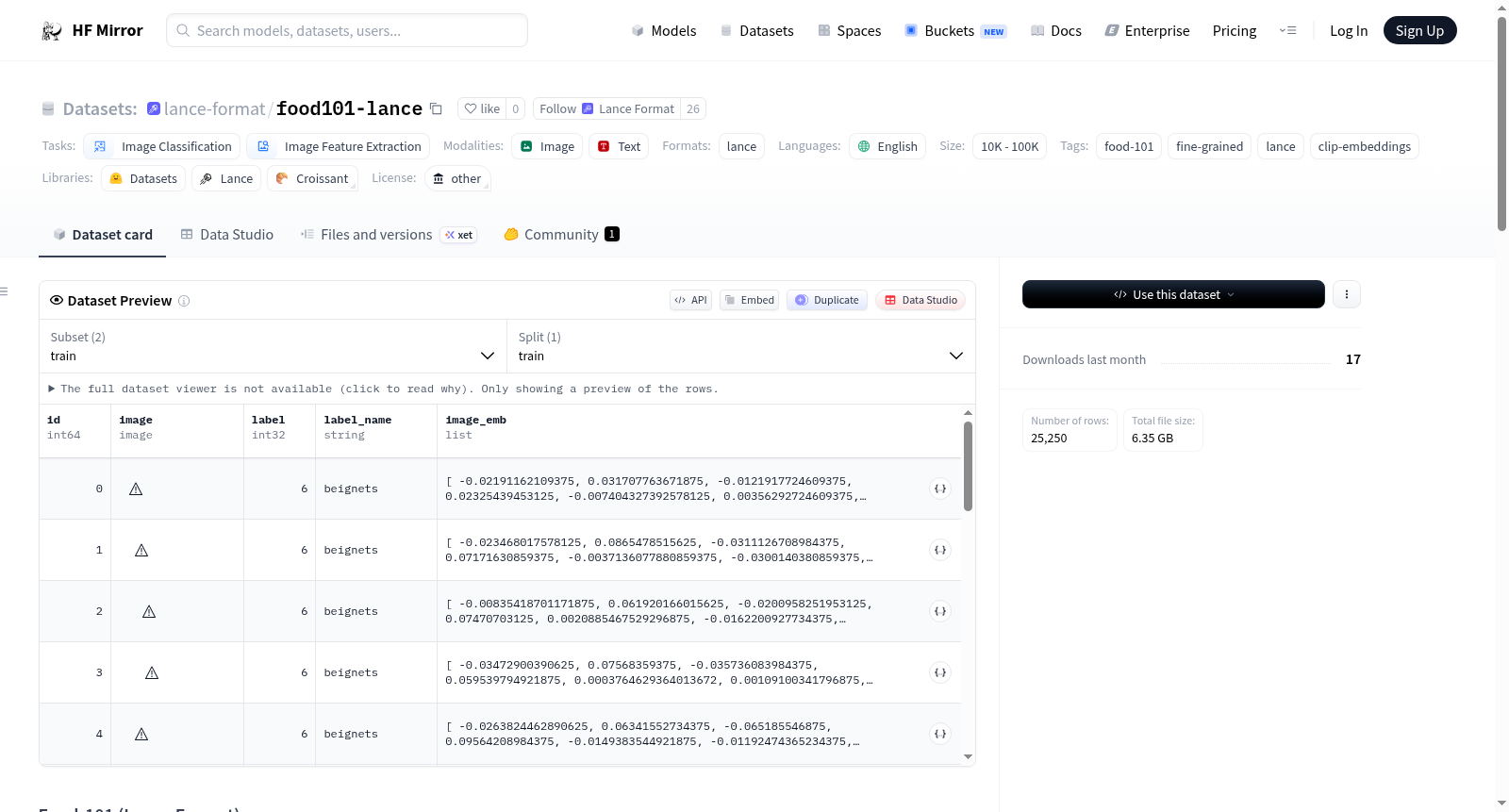
Task: Open the navigation overflow menu
Action: (x=1287, y=30)
